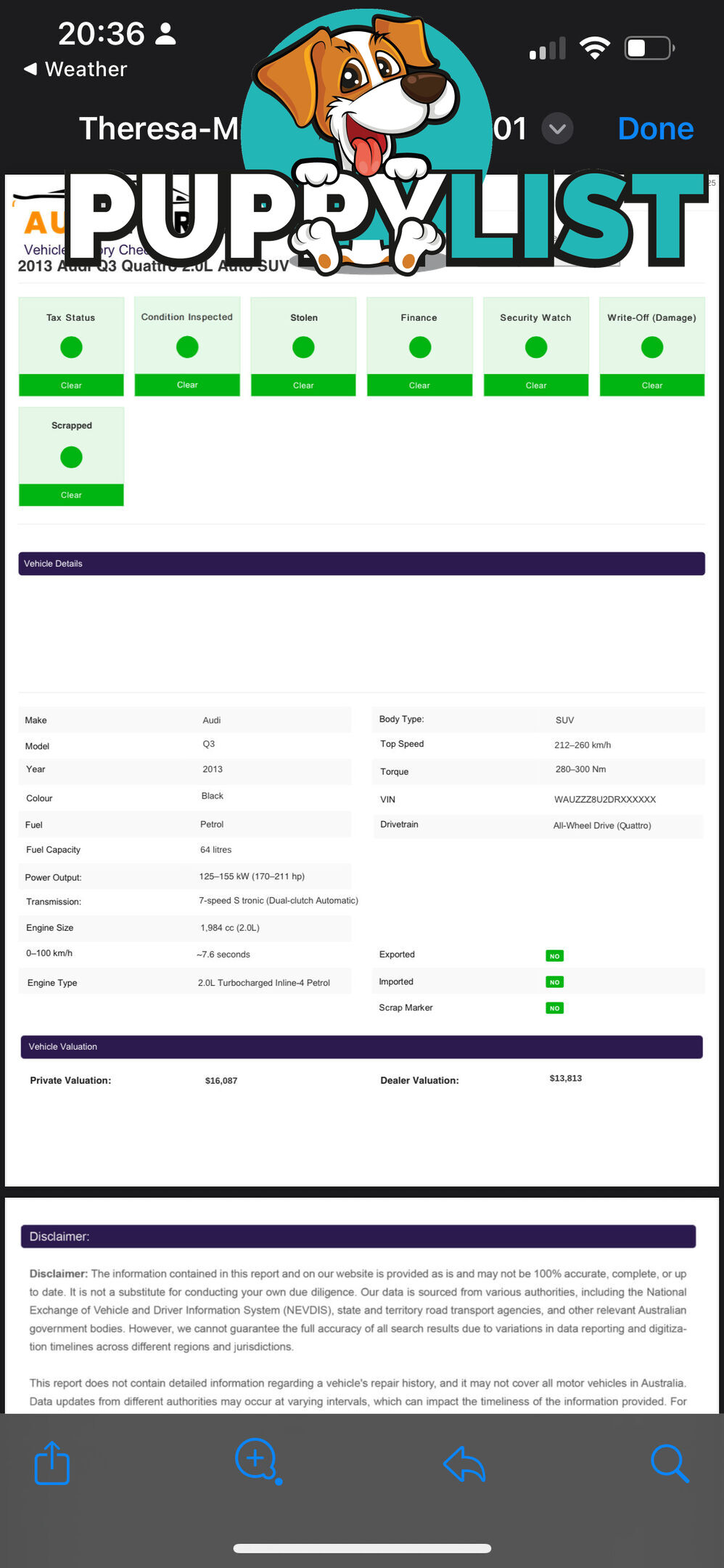
Task: Click the "Imported" row label
Action: pos(396,981)
